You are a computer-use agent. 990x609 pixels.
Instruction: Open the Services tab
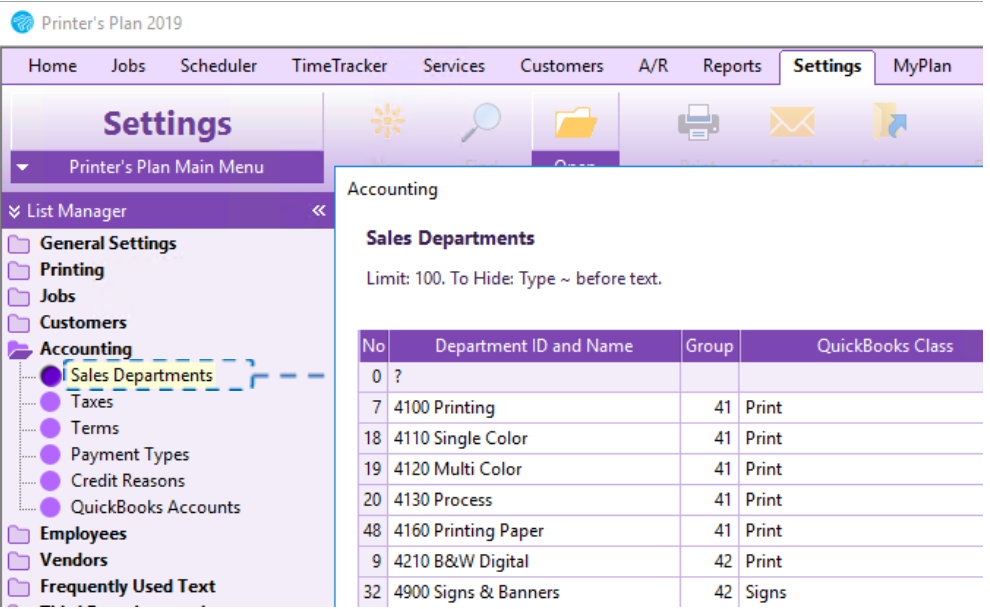coord(454,66)
